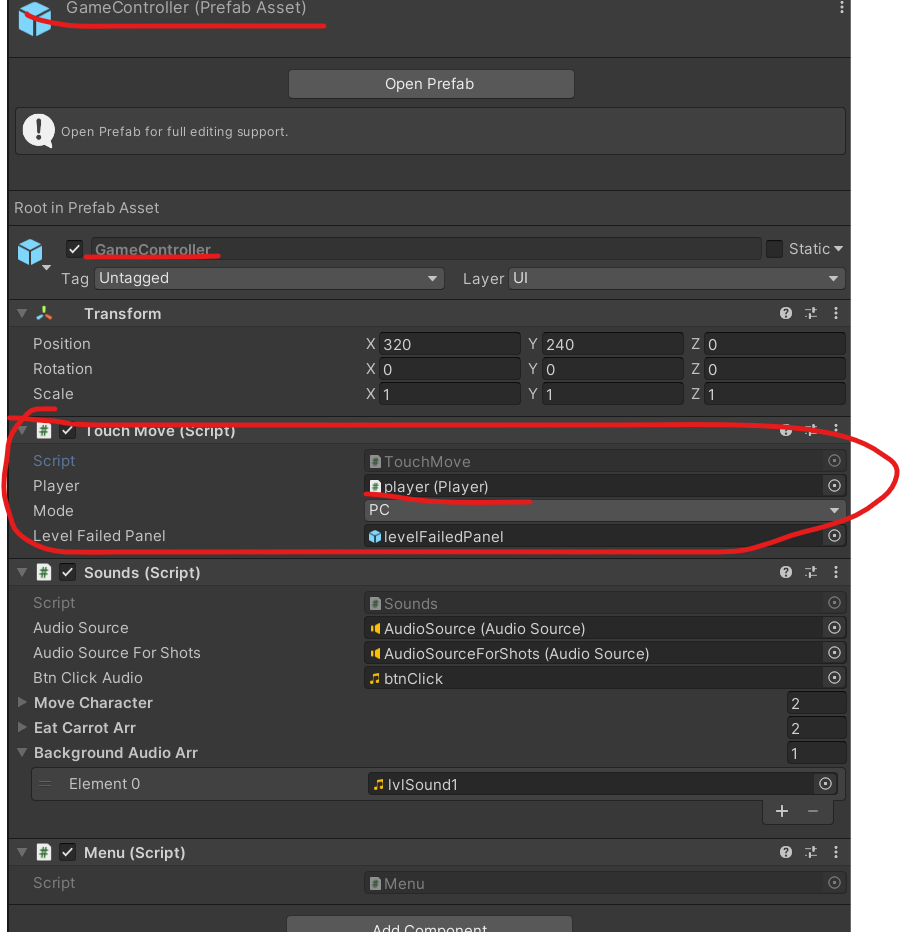Image resolution: width=901 pixels, height=932 pixels.
Task: Click the Open Prefab button
Action: (x=431, y=84)
